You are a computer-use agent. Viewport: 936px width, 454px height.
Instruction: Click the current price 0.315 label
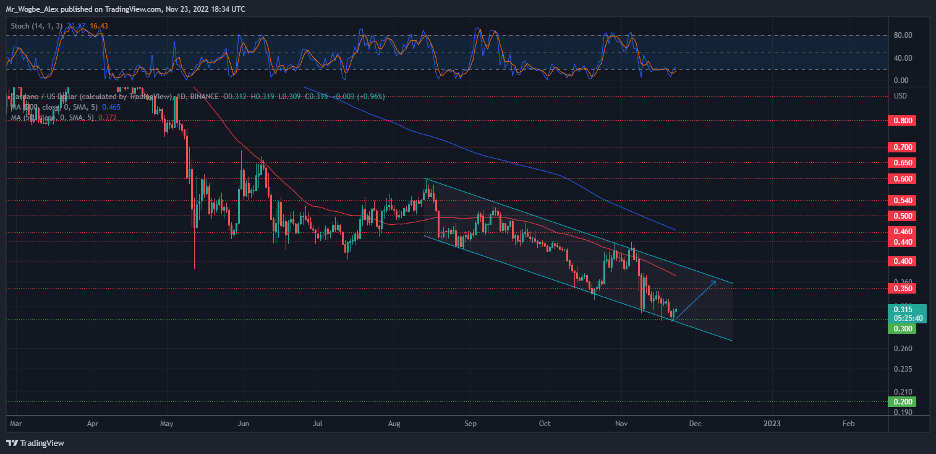pos(903,310)
